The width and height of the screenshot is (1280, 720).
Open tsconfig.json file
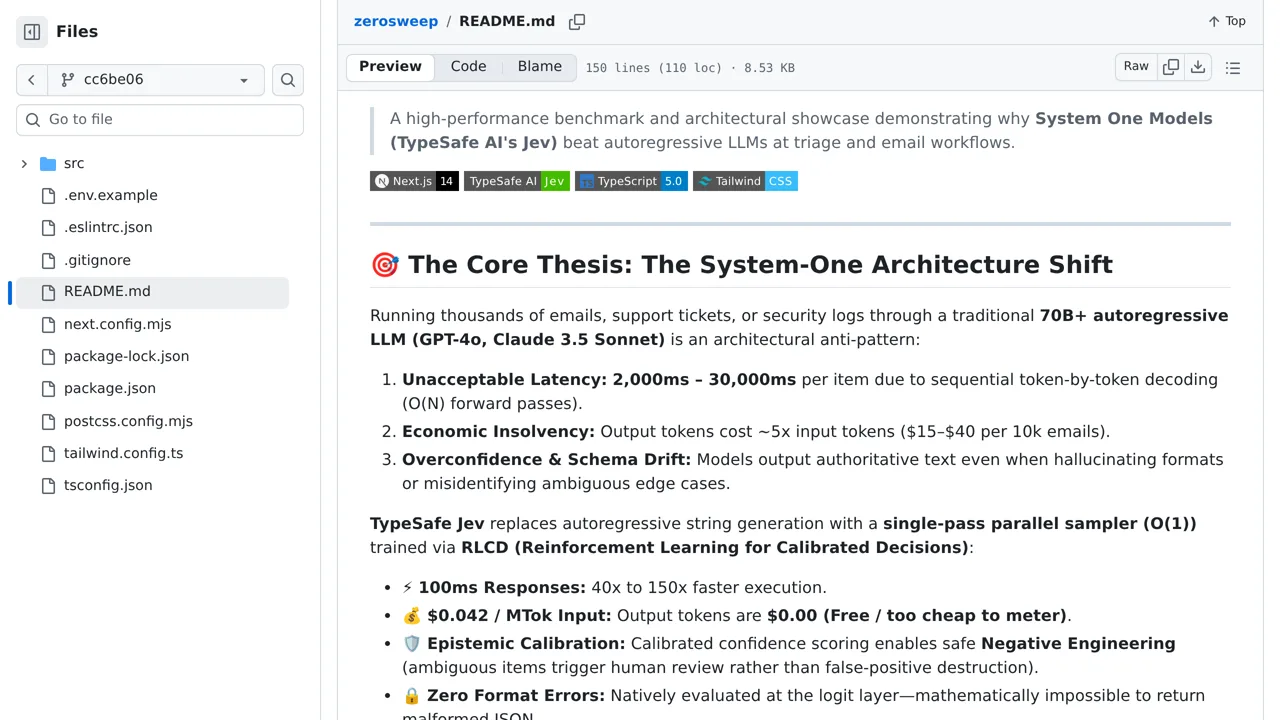(x=108, y=485)
